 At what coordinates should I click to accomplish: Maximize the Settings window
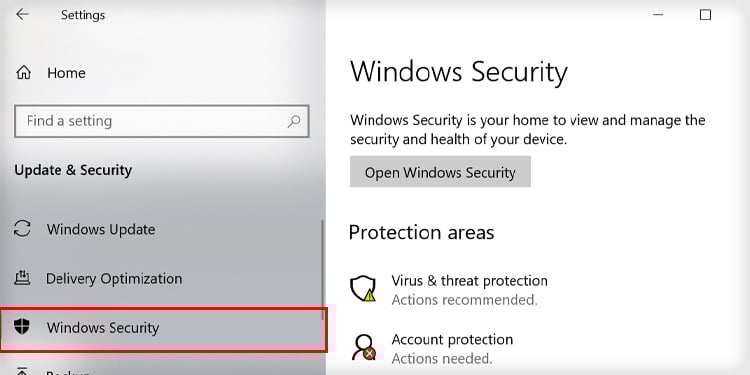pos(705,15)
